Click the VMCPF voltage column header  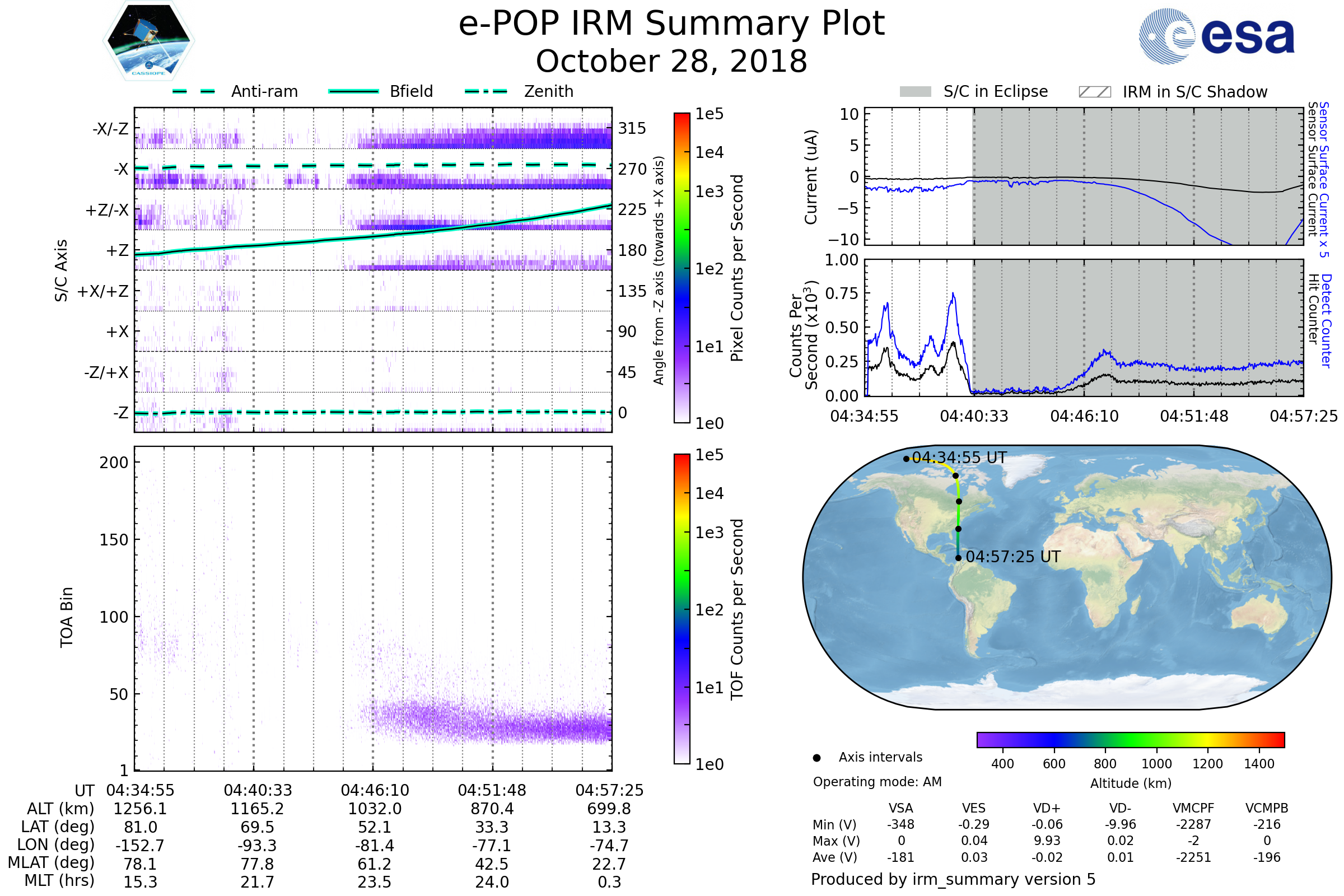[1193, 808]
